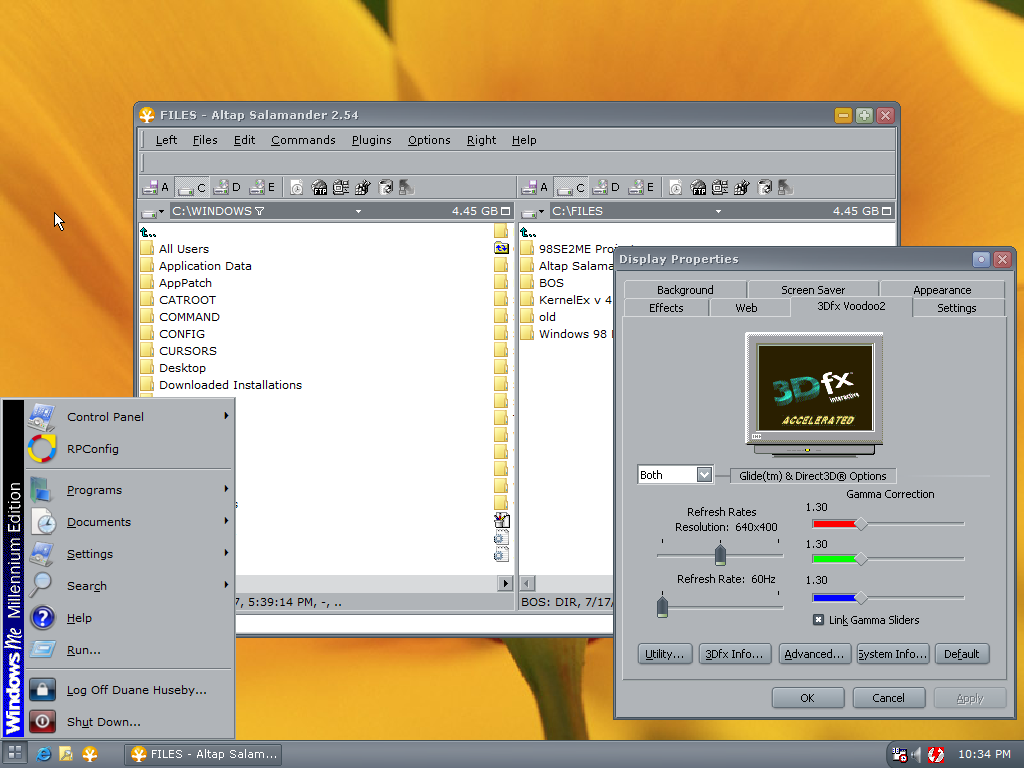Launch Altap Salamander from quick launch
1024x768 pixels.
89,754
